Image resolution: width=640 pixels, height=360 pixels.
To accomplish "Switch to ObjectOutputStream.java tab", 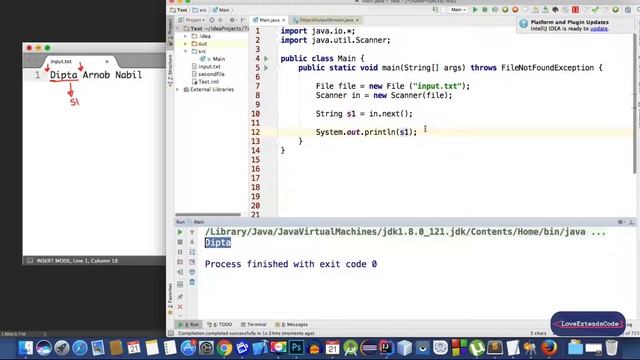I will (325, 20).
